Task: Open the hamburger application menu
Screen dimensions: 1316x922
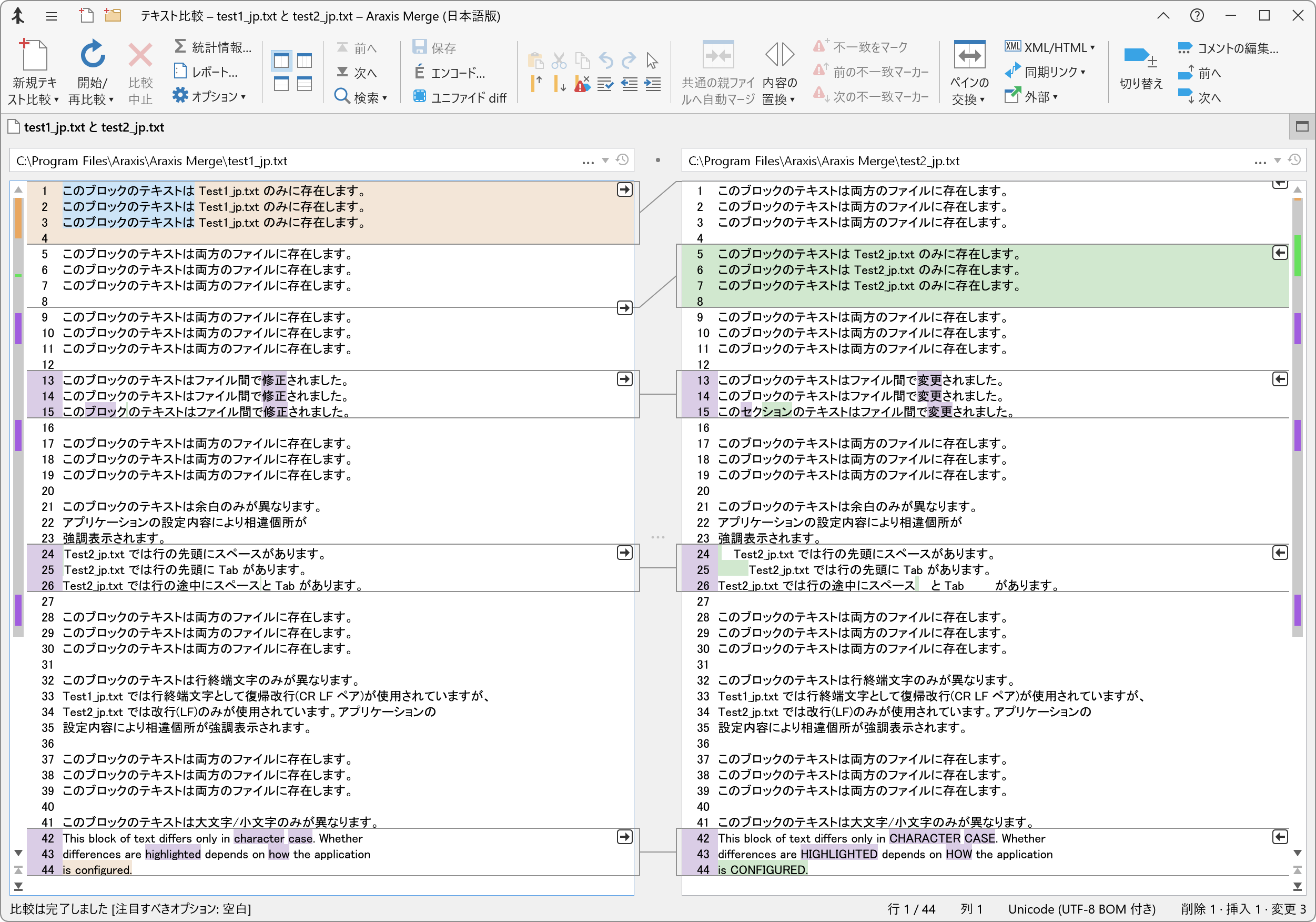Action: 52,16
